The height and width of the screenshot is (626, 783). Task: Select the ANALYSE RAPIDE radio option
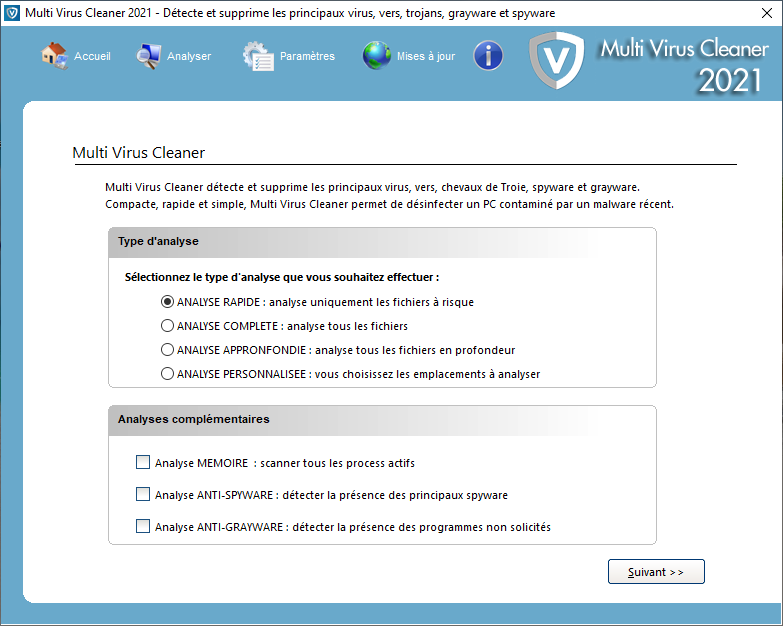point(168,301)
